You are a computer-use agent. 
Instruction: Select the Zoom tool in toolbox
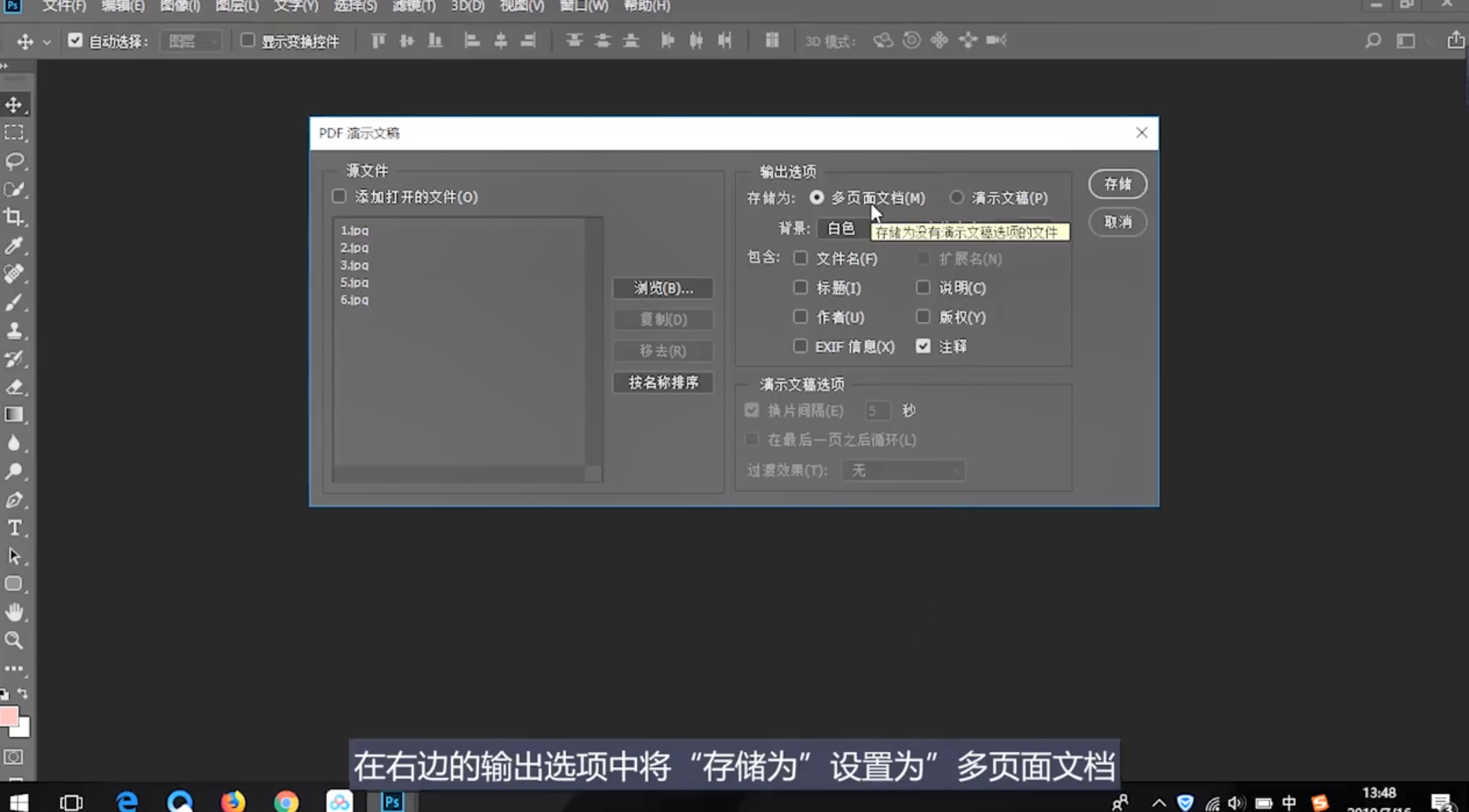point(14,641)
